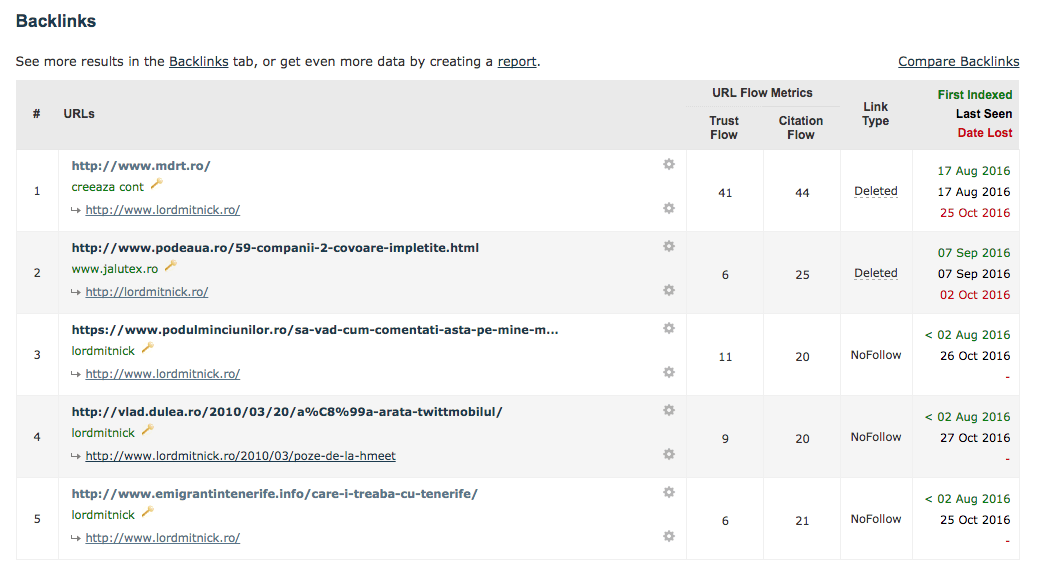Open the emigrantintenerife.info source URL
Viewport: 1044px width, 573px height.
tap(274, 494)
